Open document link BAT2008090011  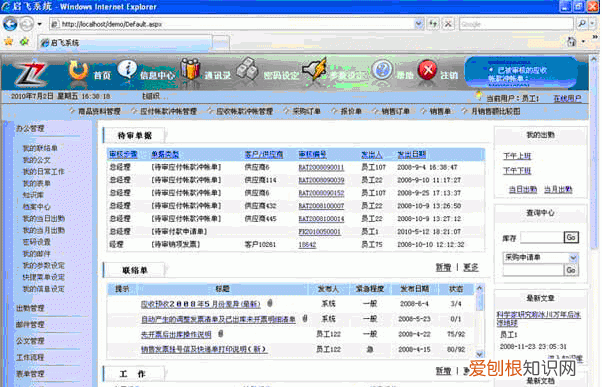coord(321,167)
